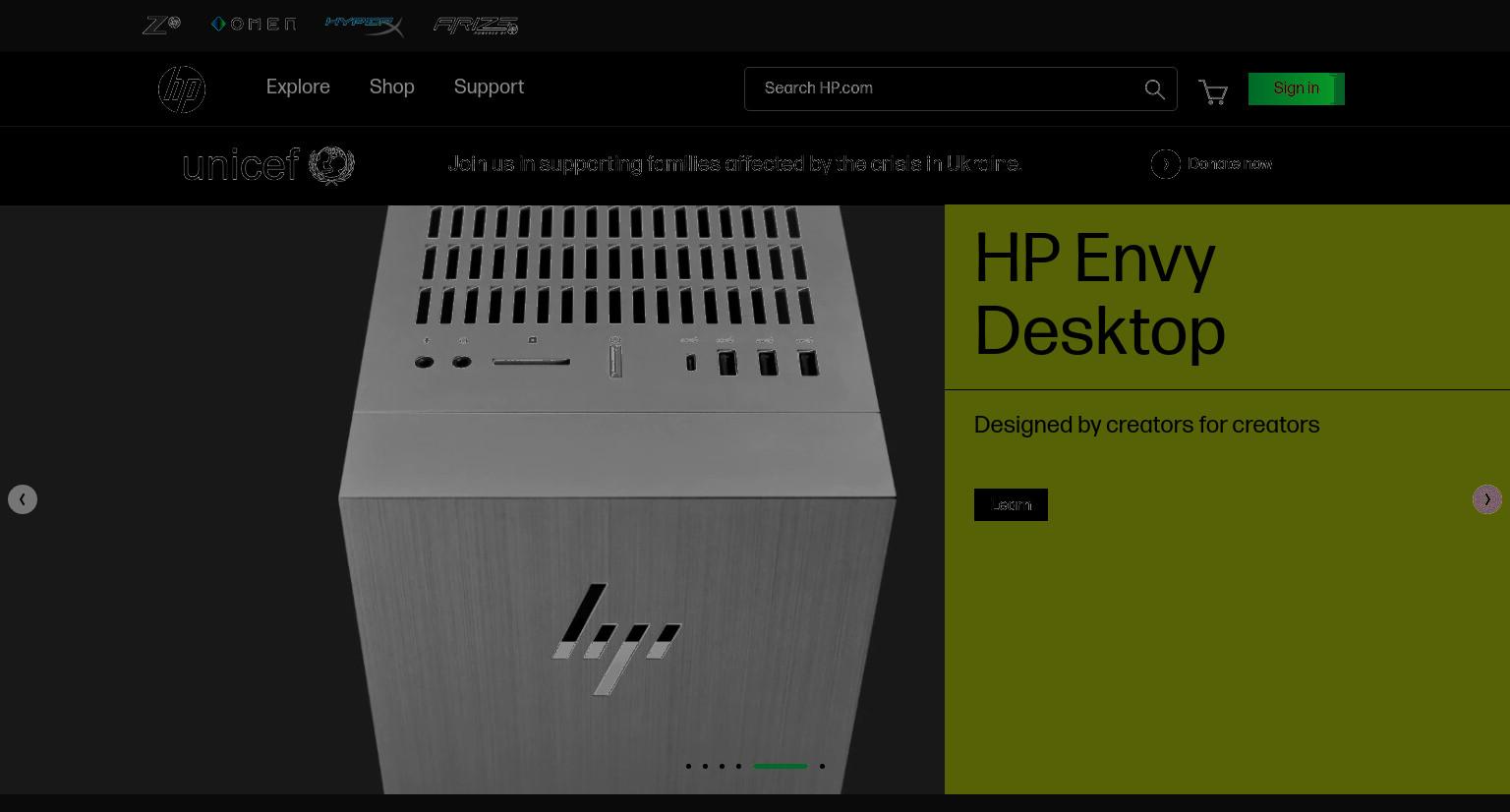Jump to the last carousel slide dot
1510x812 pixels.
pos(822,766)
